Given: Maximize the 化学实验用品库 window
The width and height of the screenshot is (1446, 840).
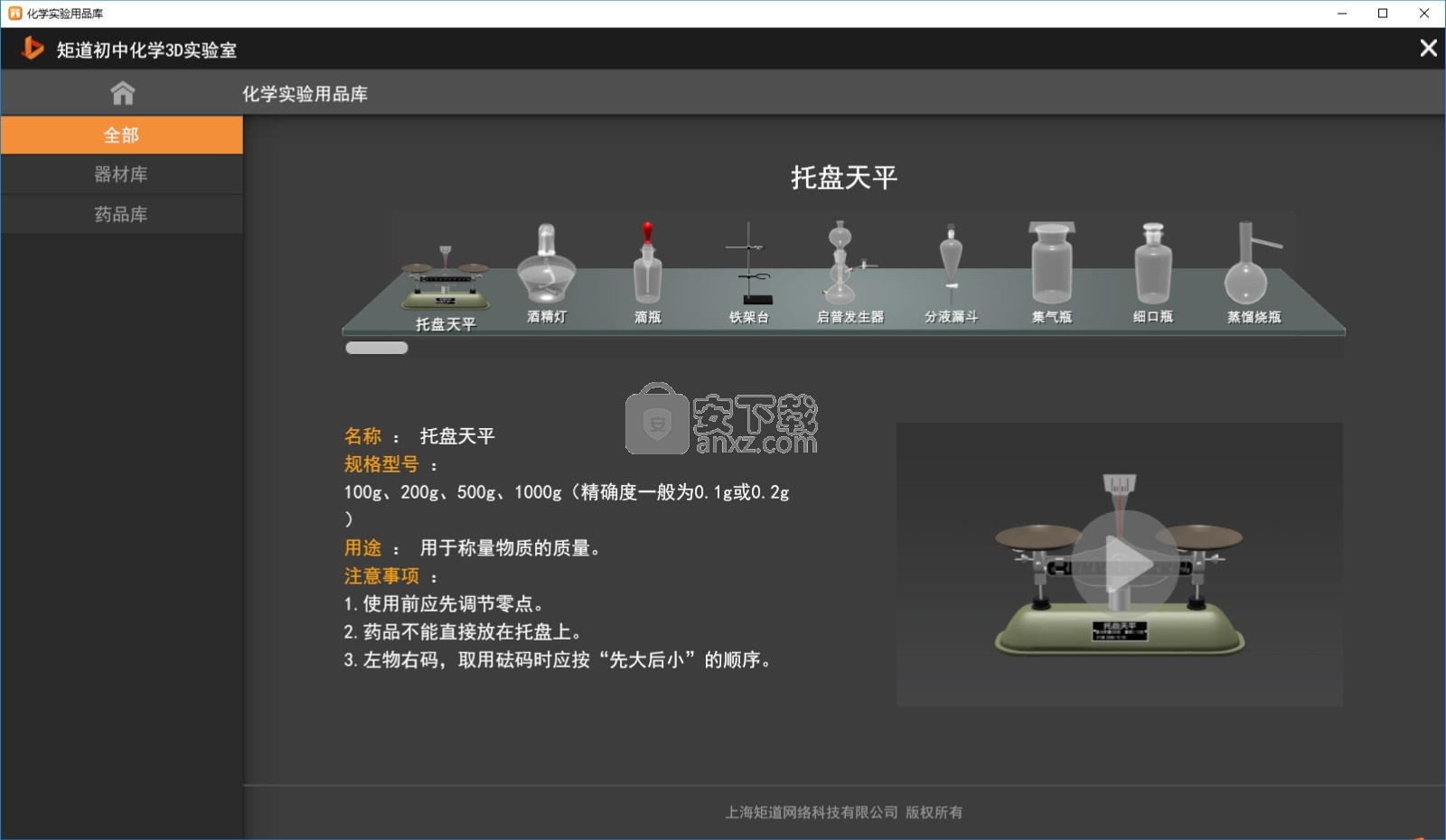Looking at the screenshot, I should pyautogui.click(x=1383, y=14).
